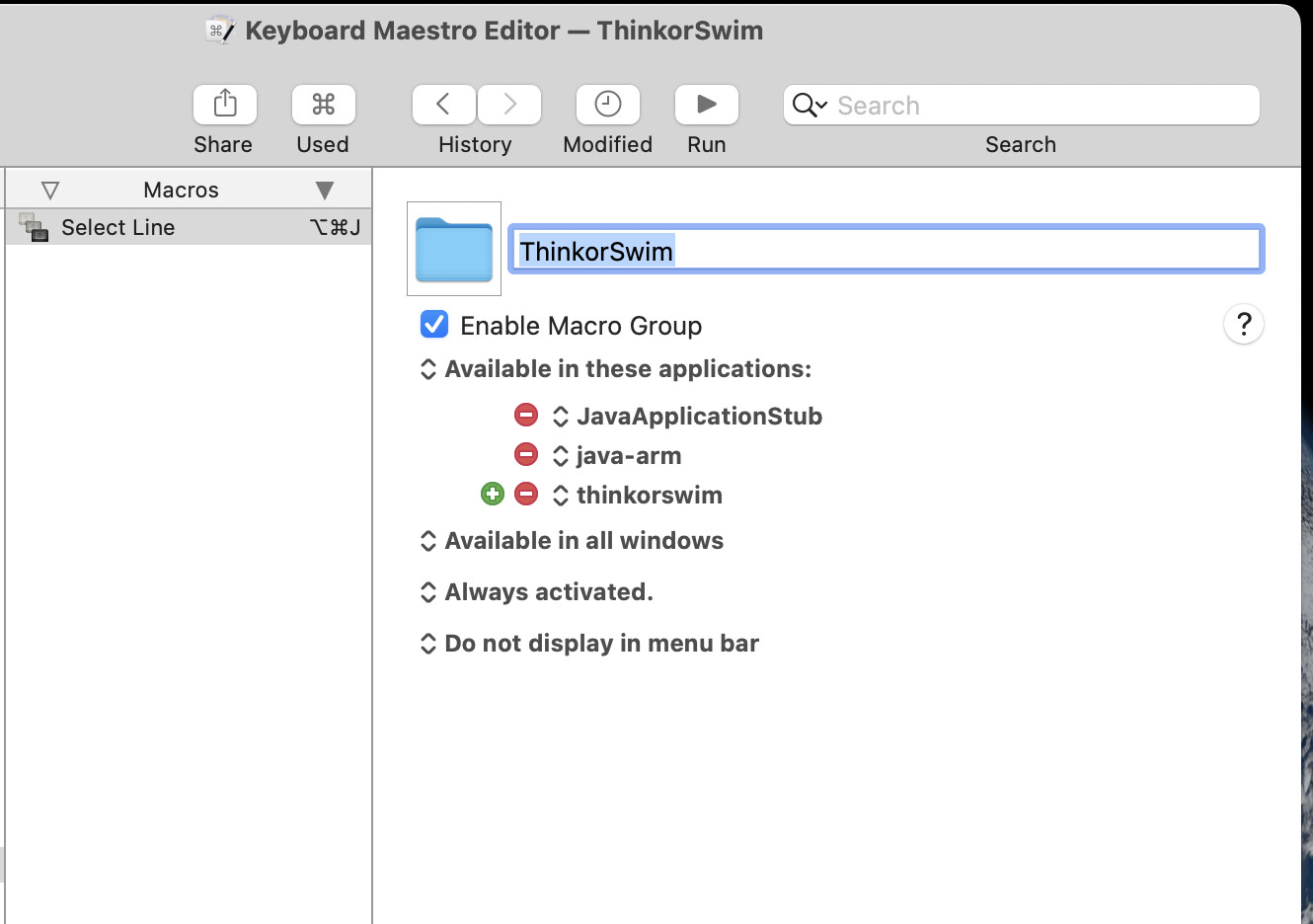Click the outlined triangle in Macros header
This screenshot has width=1313, height=924.
coord(50,191)
